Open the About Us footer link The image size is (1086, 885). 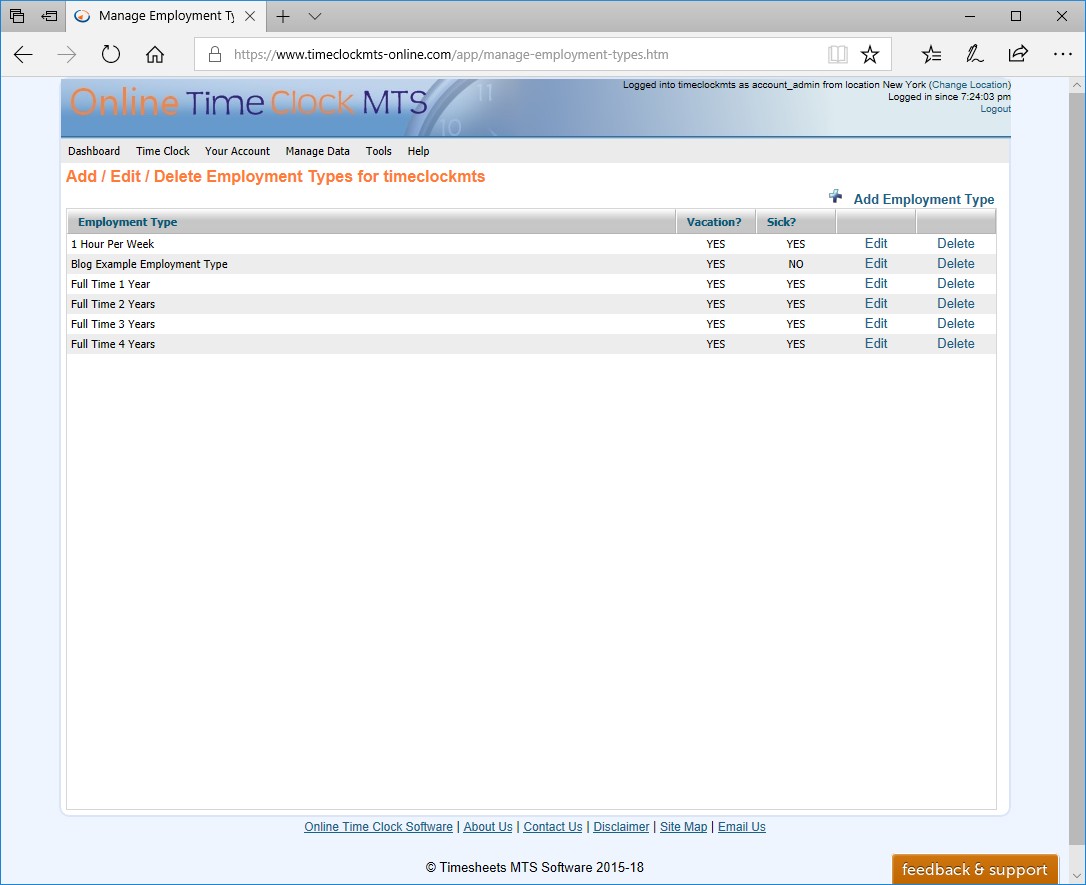[488, 827]
